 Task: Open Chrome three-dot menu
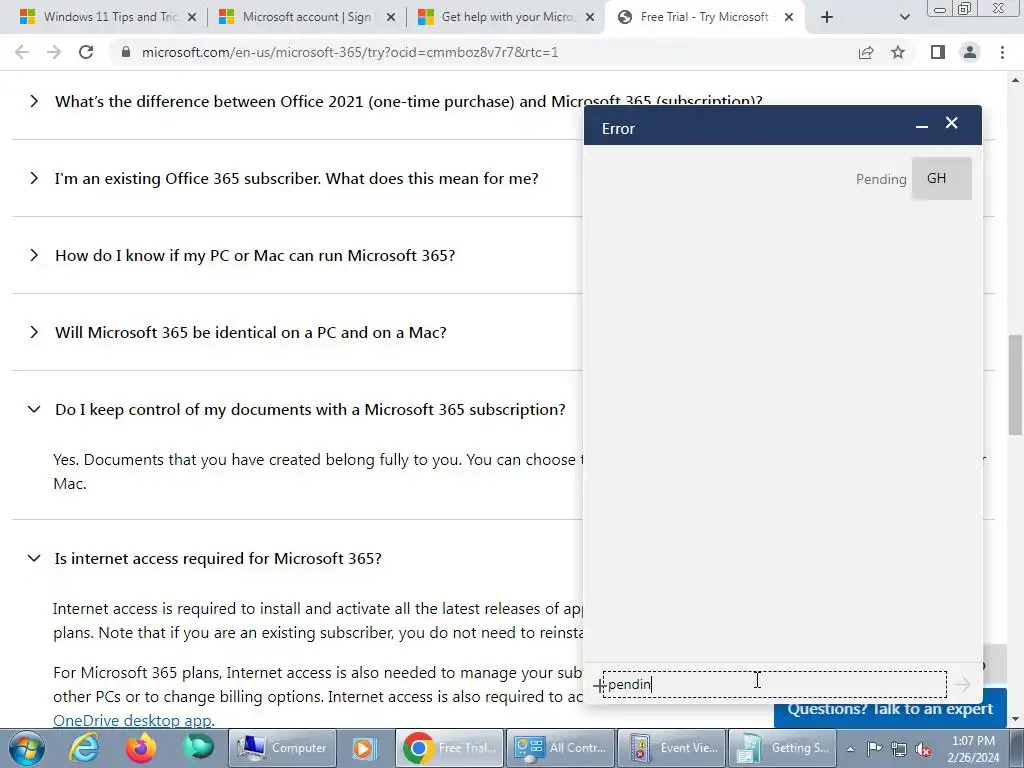pos(1002,52)
